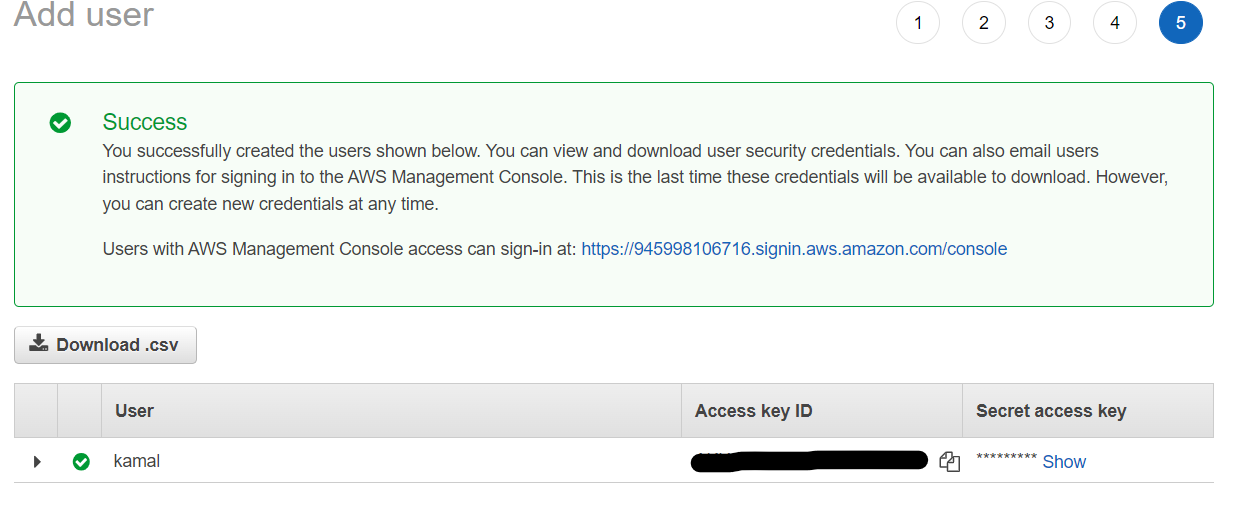Open the AWS console sign-in URL
The width and height of the screenshot is (1241, 508).
794,249
